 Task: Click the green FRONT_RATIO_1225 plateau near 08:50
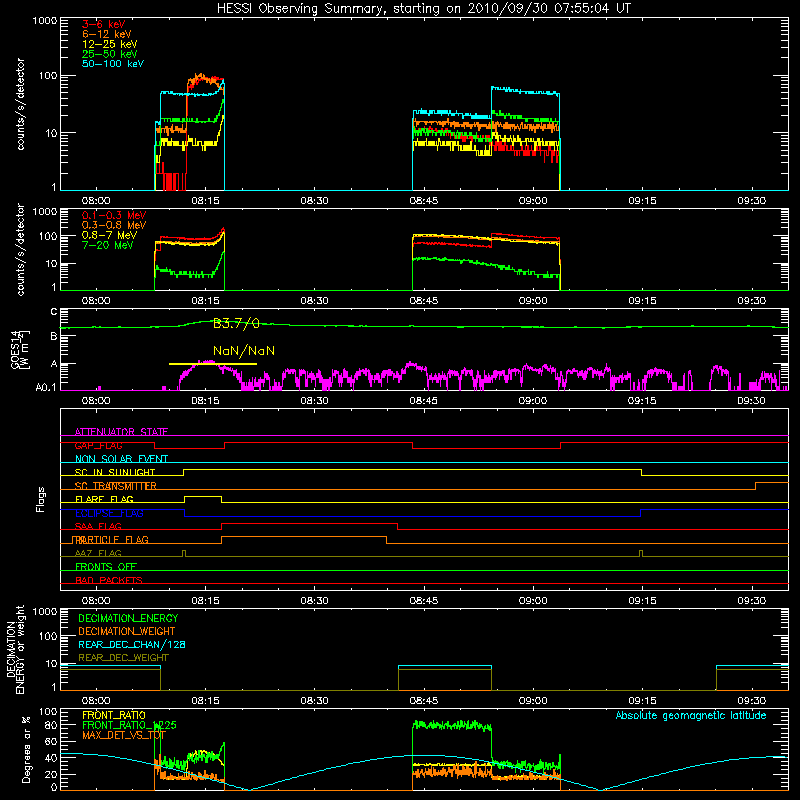click(452, 724)
